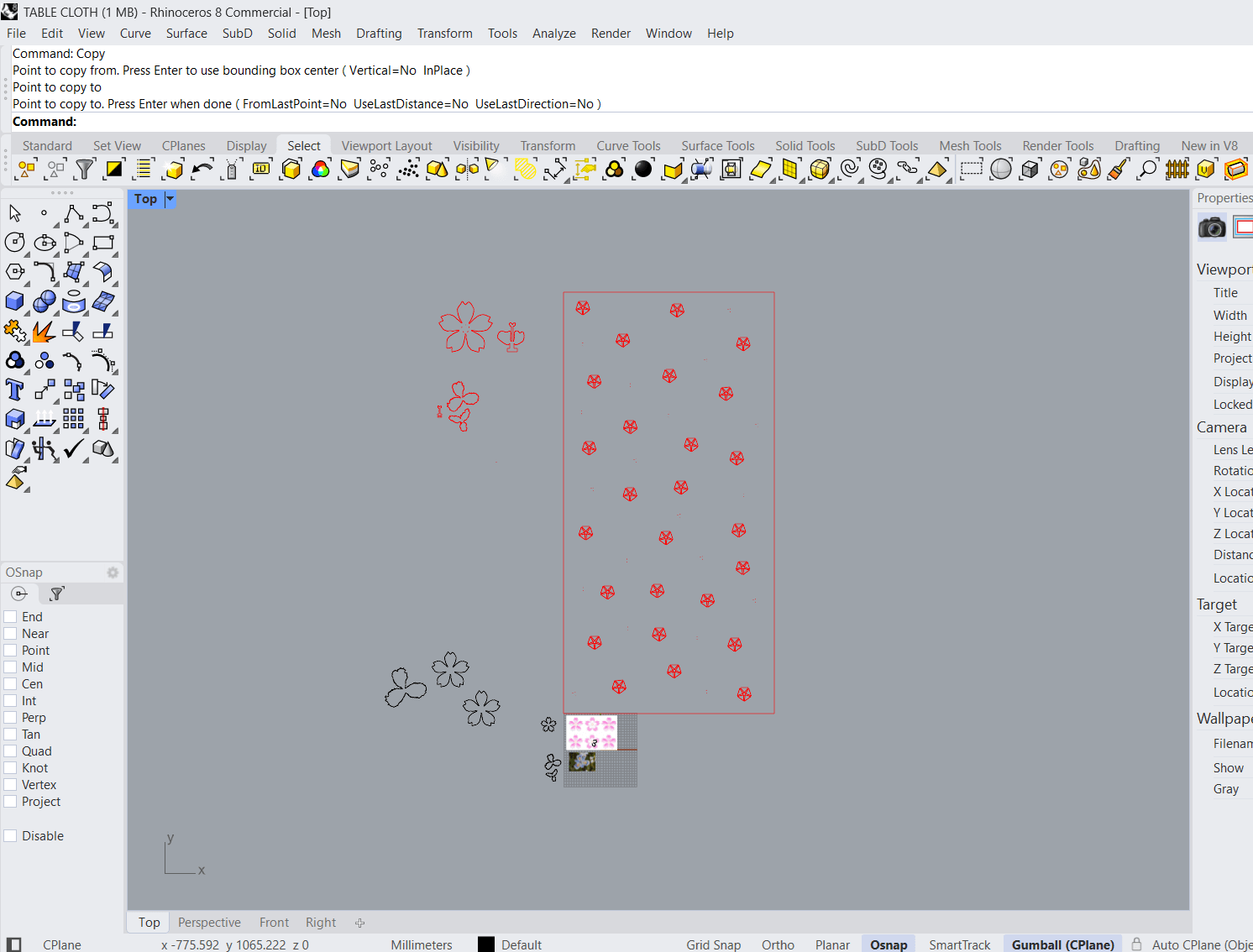Tick the Disable osnap checkbox
Image resolution: width=1253 pixels, height=952 pixels.
[11, 836]
